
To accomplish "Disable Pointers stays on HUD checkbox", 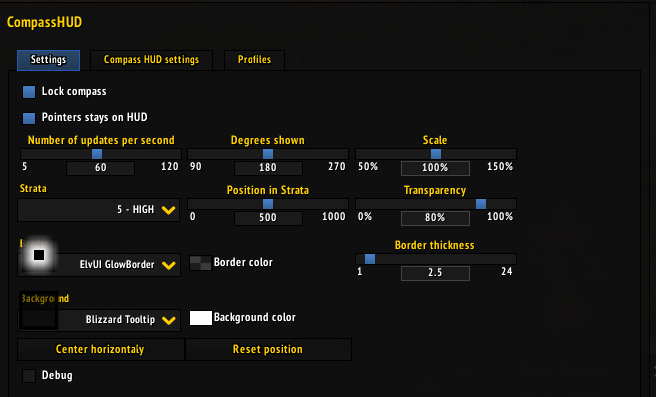I will (x=29, y=118).
